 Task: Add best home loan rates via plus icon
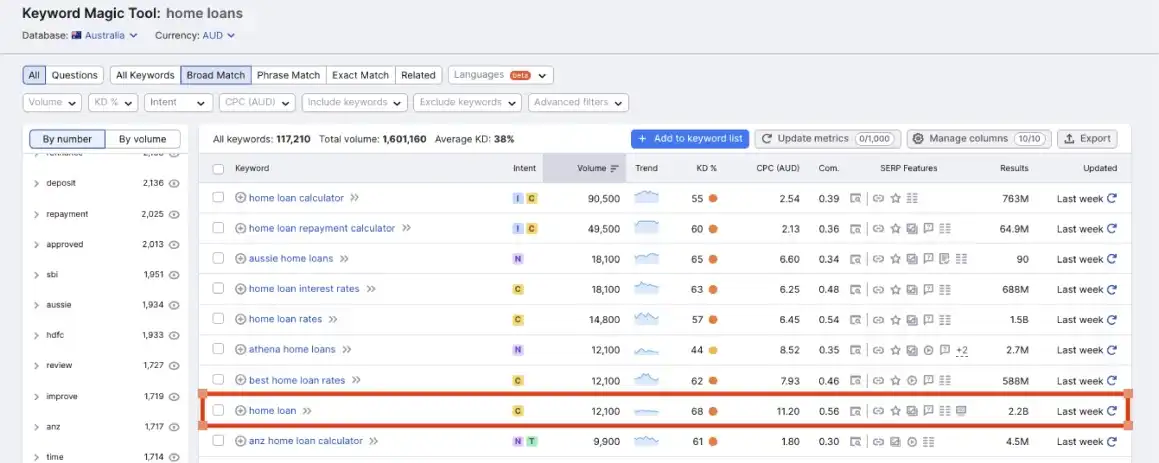click(x=240, y=380)
